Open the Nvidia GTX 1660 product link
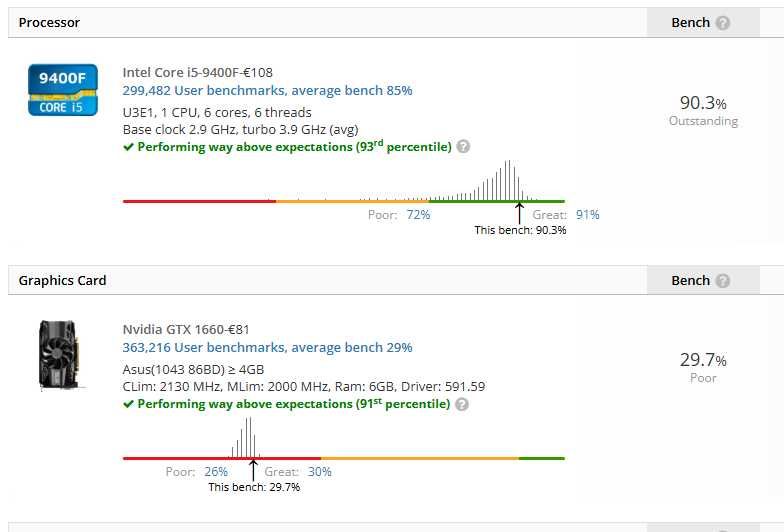 [x=186, y=330]
